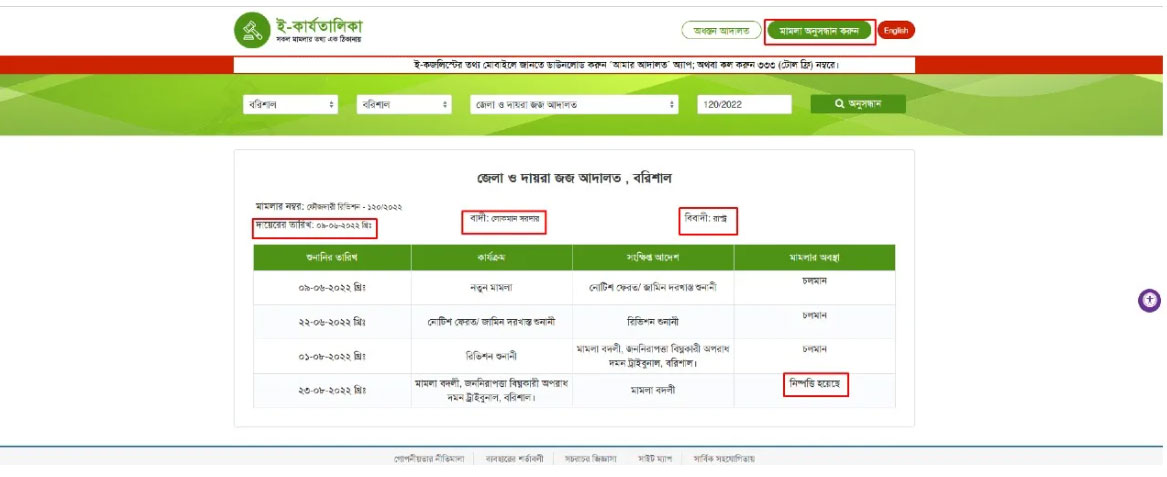Click the বিবাদী: রাষ্ট্র defendant text
This screenshot has height=477, width=1167.
click(705, 219)
